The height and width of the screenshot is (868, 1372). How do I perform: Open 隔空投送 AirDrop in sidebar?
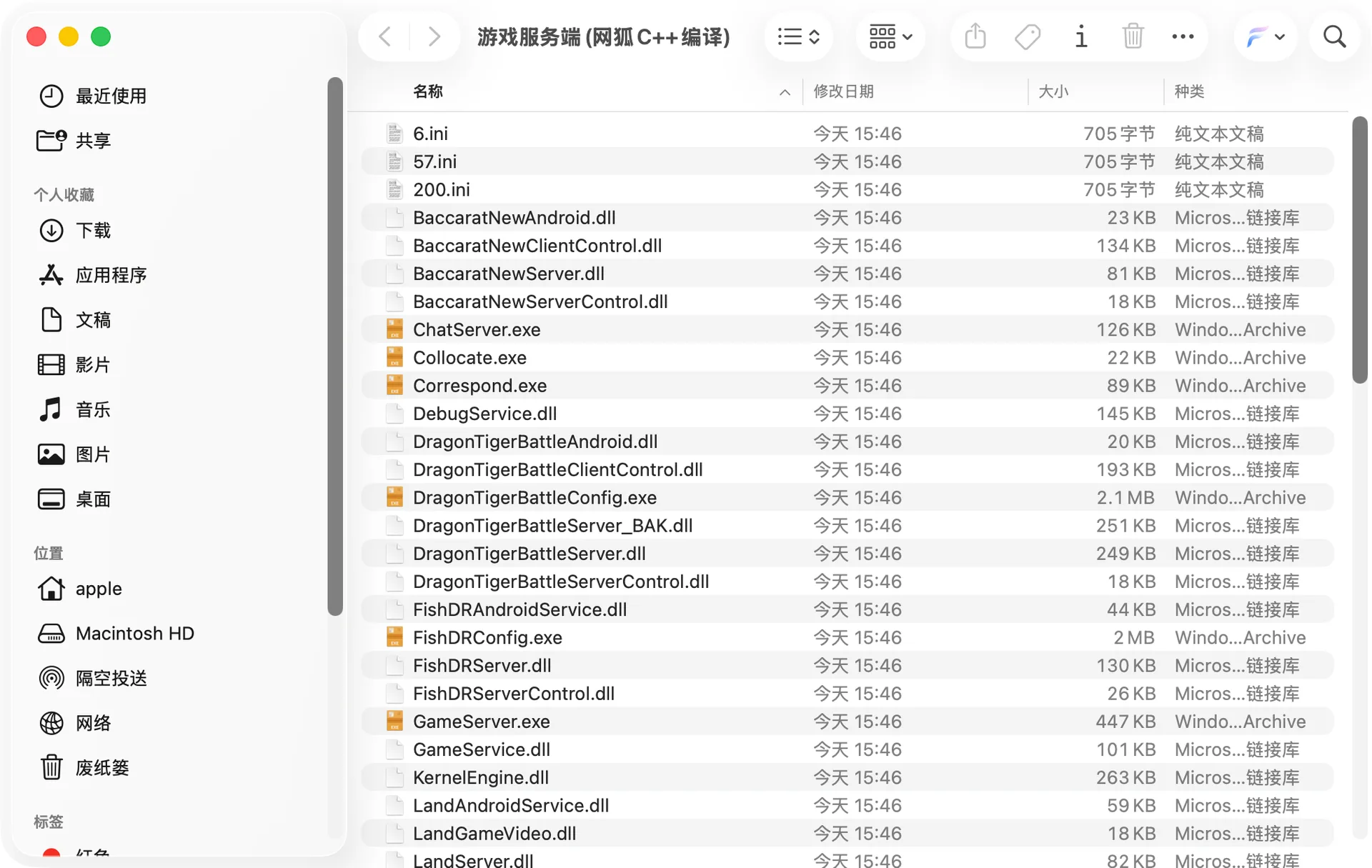click(x=93, y=678)
